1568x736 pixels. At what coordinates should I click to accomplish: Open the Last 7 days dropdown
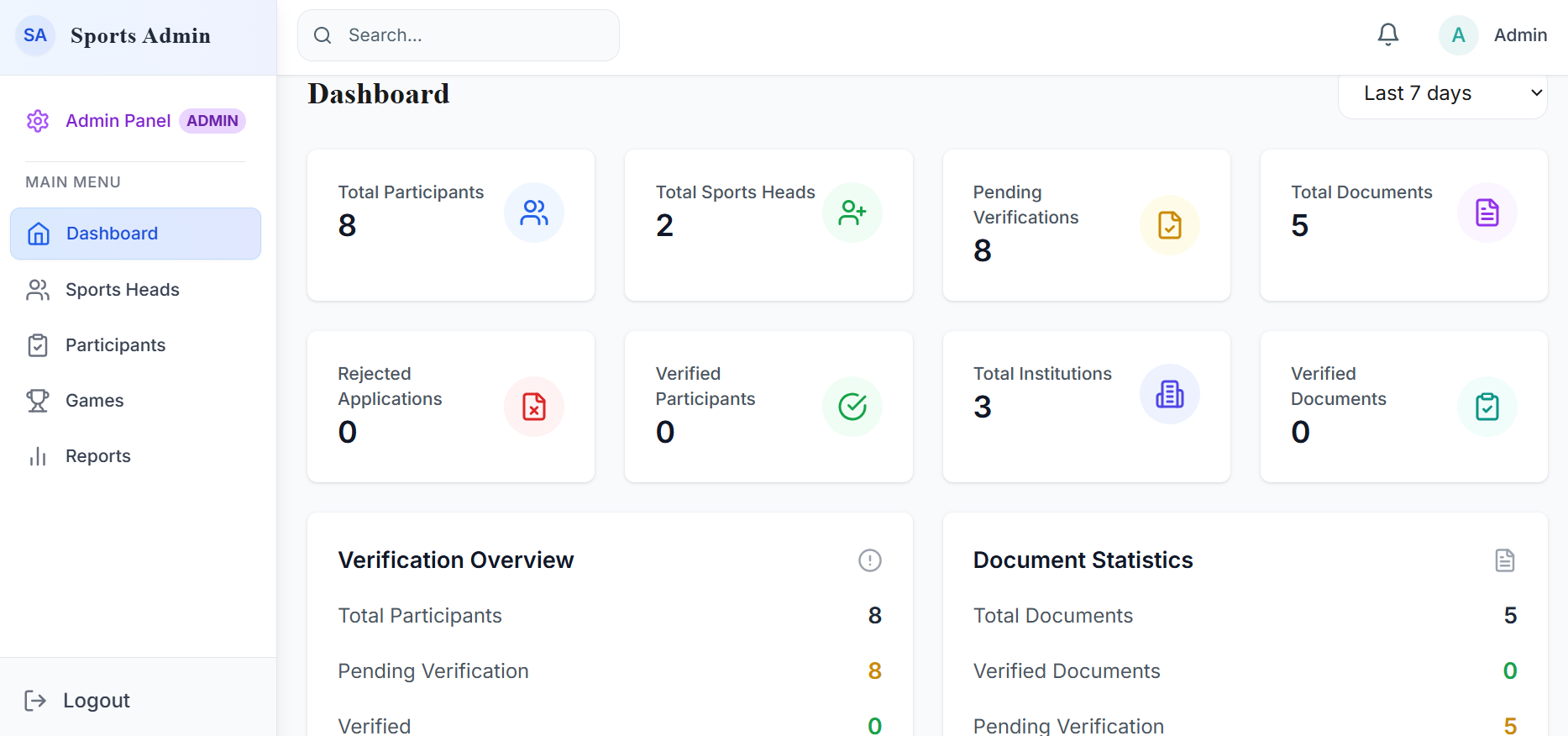coord(1443,93)
